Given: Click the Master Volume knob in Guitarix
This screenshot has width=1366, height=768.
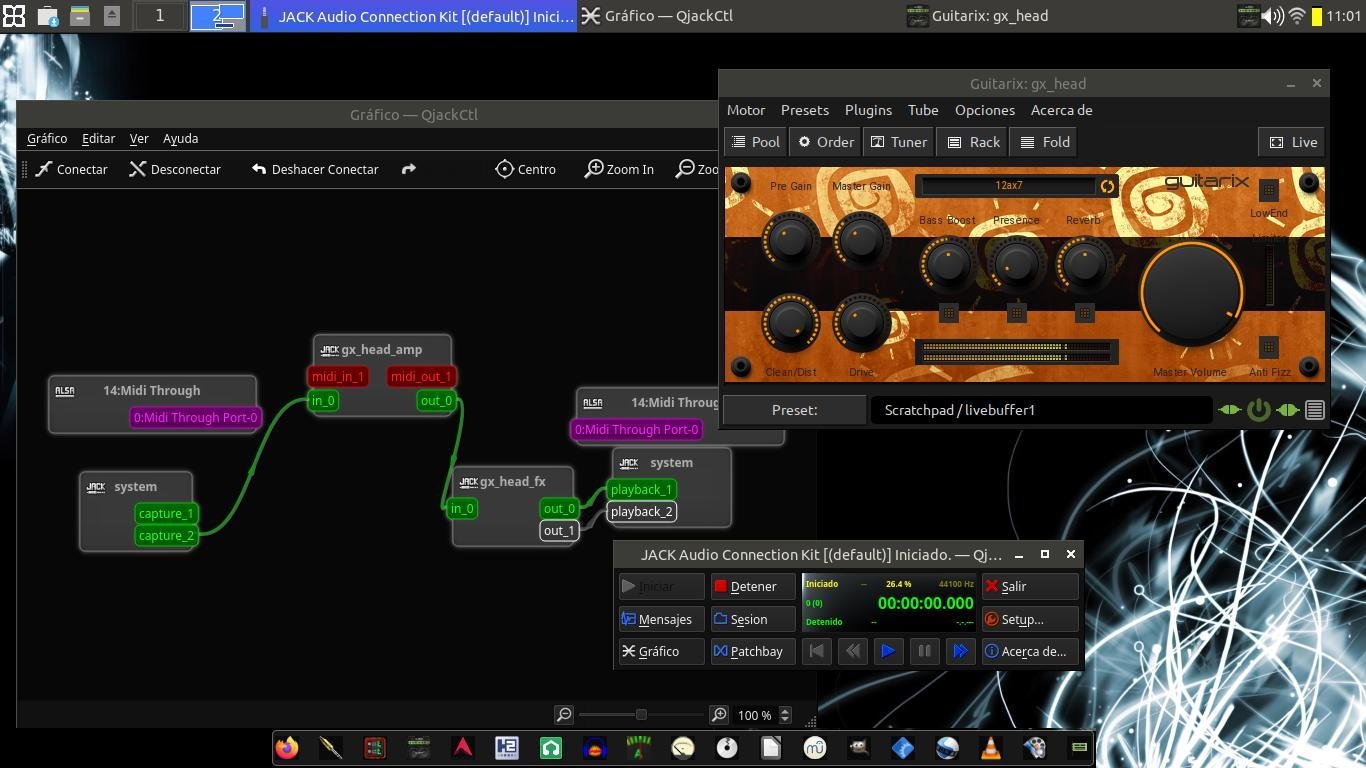Looking at the screenshot, I should [x=1191, y=292].
